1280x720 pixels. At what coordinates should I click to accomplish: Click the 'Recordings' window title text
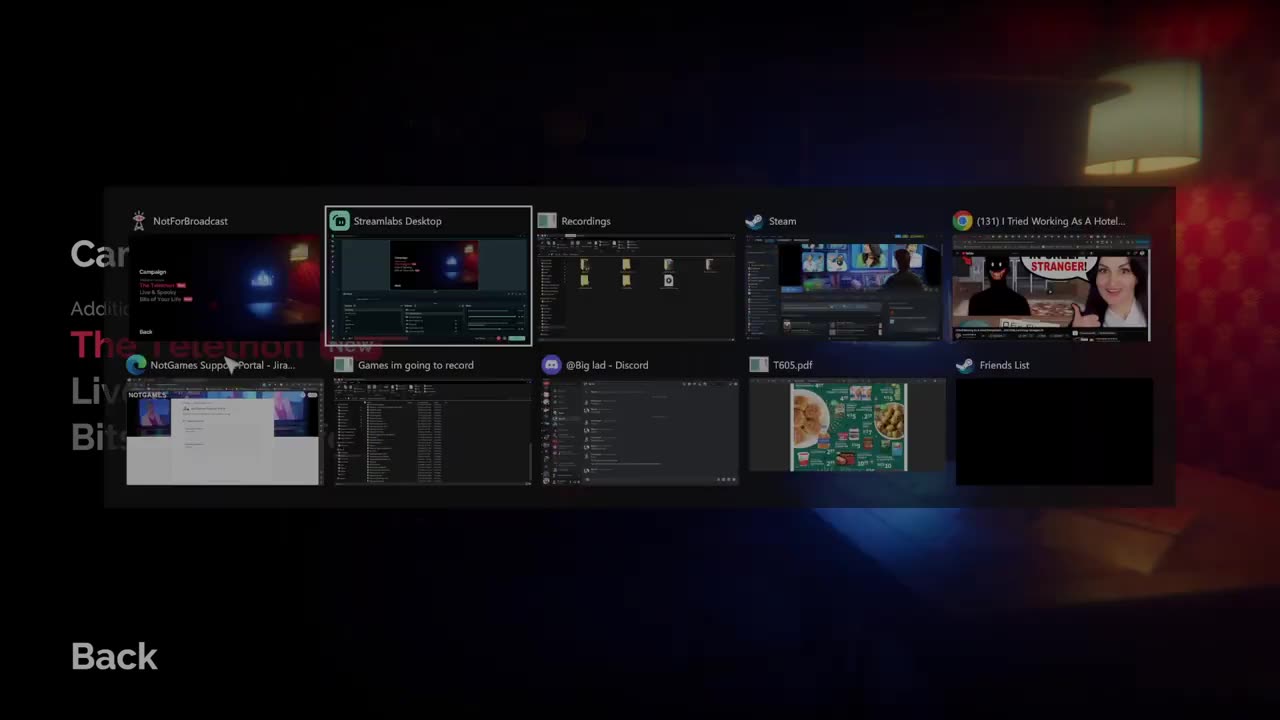pos(586,221)
